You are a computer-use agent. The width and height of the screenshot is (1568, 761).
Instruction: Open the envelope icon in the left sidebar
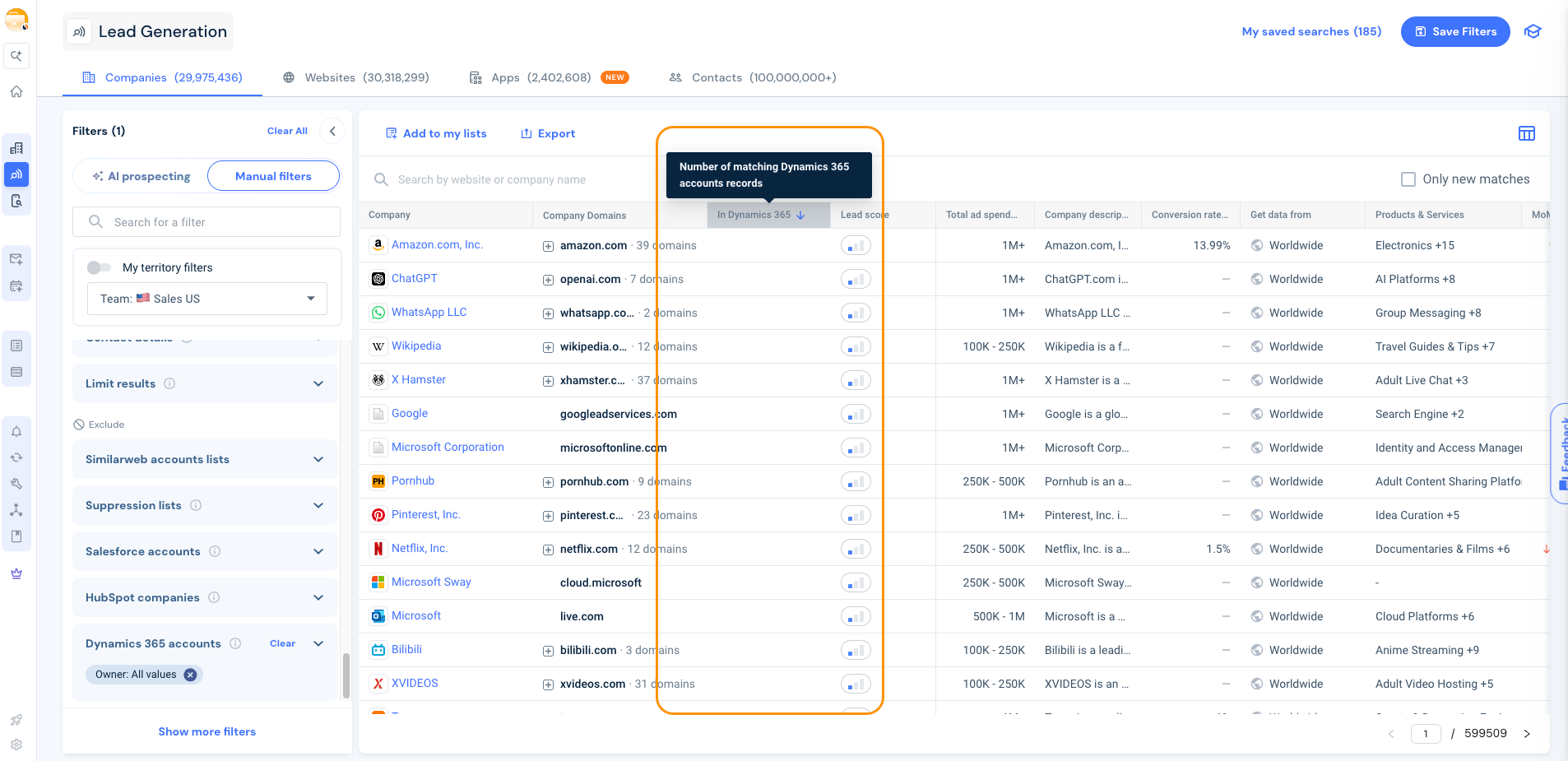pyautogui.click(x=16, y=259)
